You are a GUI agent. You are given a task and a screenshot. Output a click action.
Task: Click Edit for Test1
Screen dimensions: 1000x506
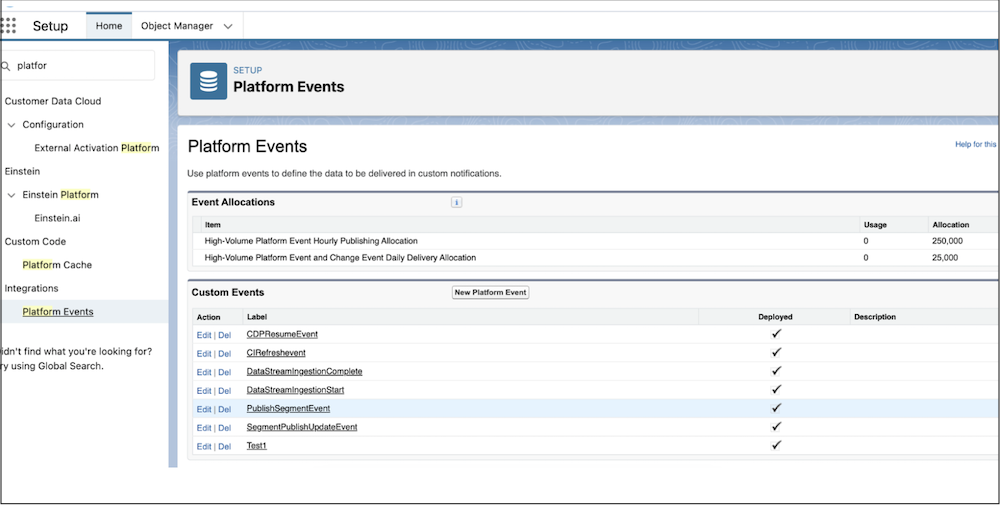203,446
